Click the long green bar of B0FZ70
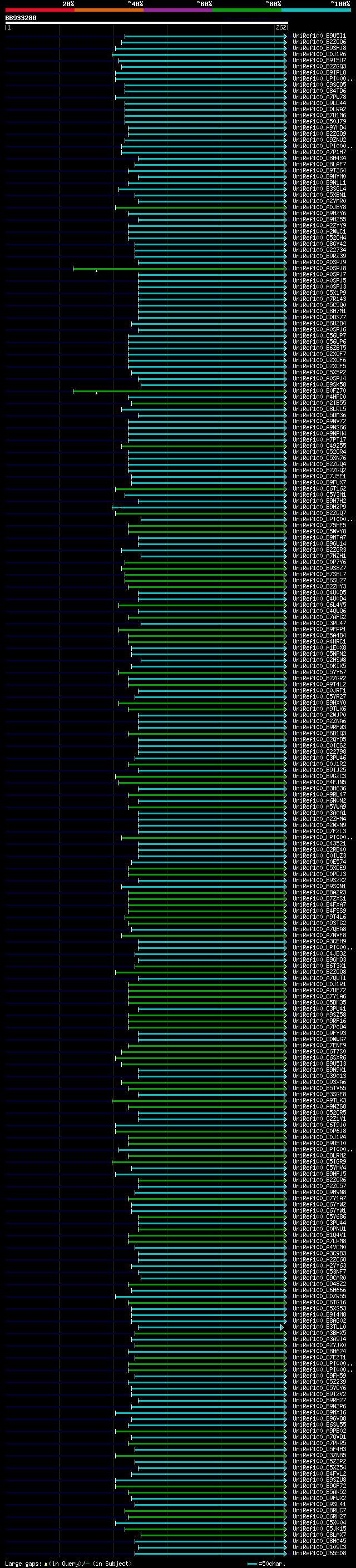This screenshot has height=1568, width=356. (180, 391)
